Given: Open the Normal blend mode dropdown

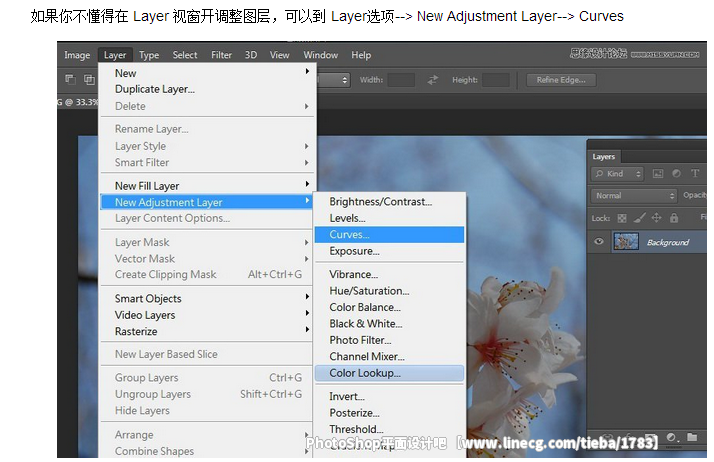Looking at the screenshot, I should point(634,195).
